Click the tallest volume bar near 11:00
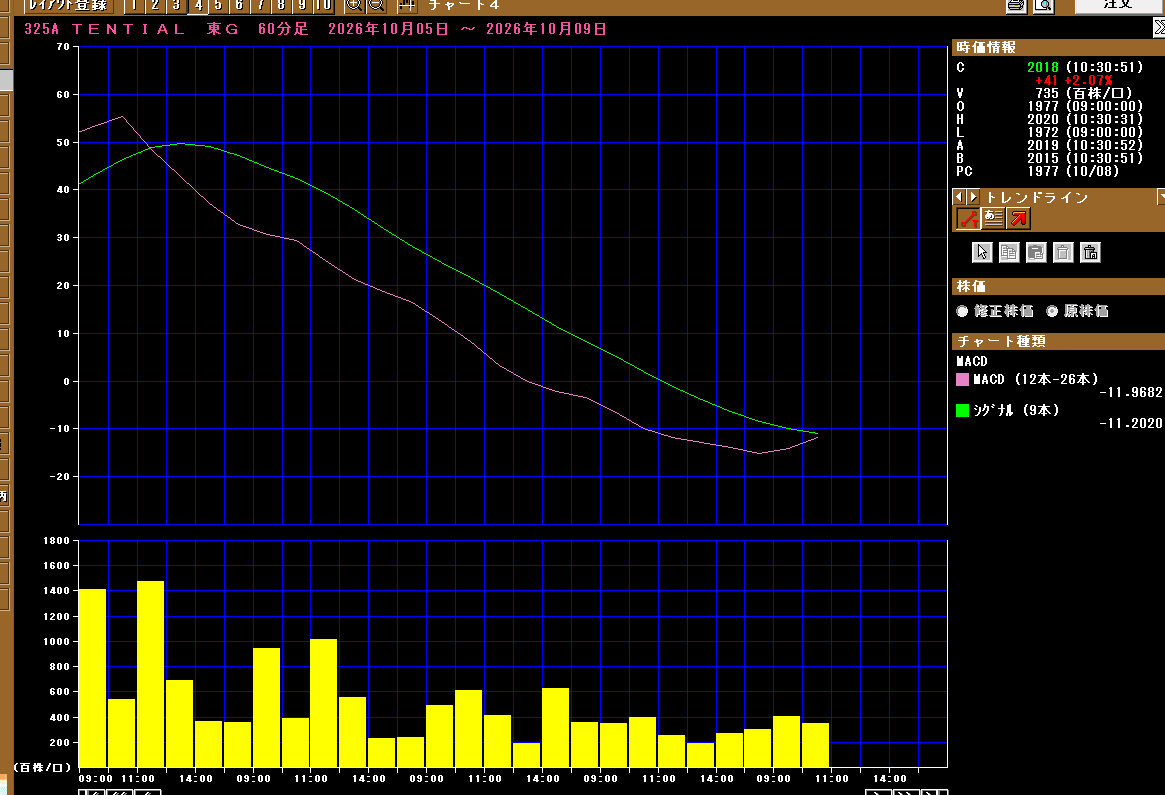The height and width of the screenshot is (795, 1165). pos(150,674)
